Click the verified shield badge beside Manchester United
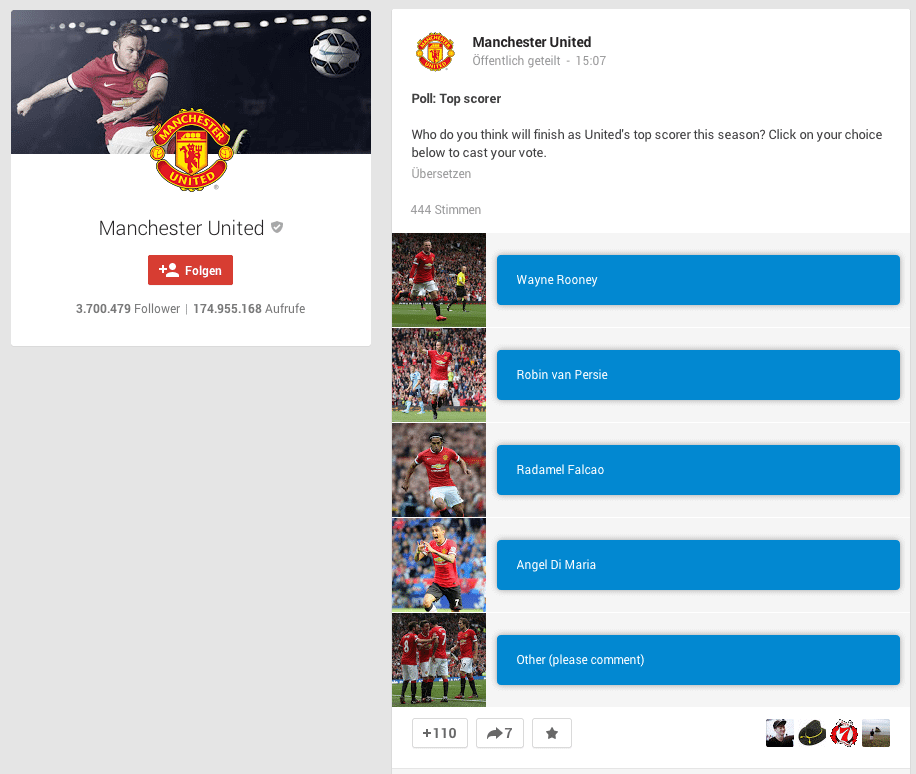The width and height of the screenshot is (916, 774). [x=277, y=227]
